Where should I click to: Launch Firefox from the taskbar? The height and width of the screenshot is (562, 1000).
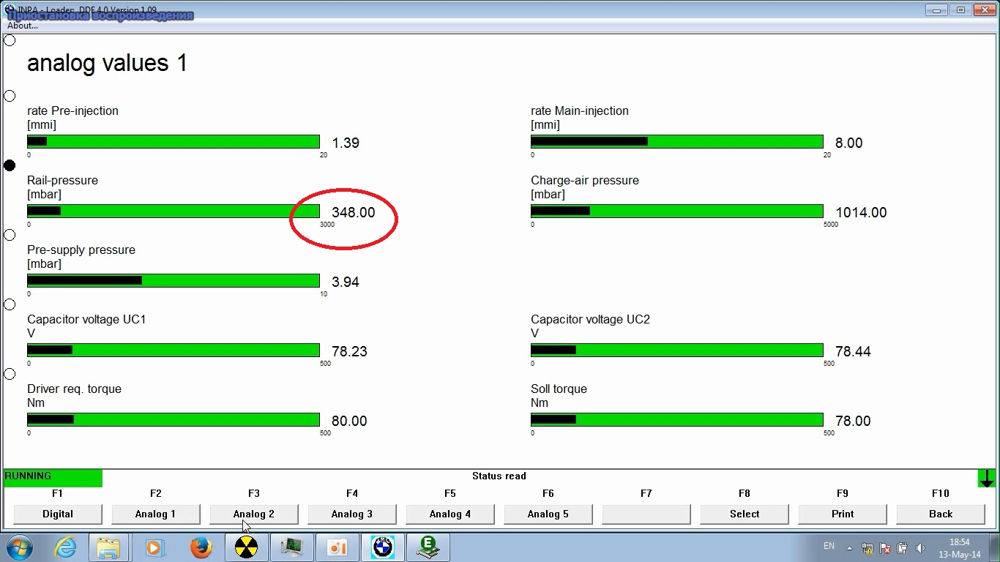pyautogui.click(x=201, y=547)
